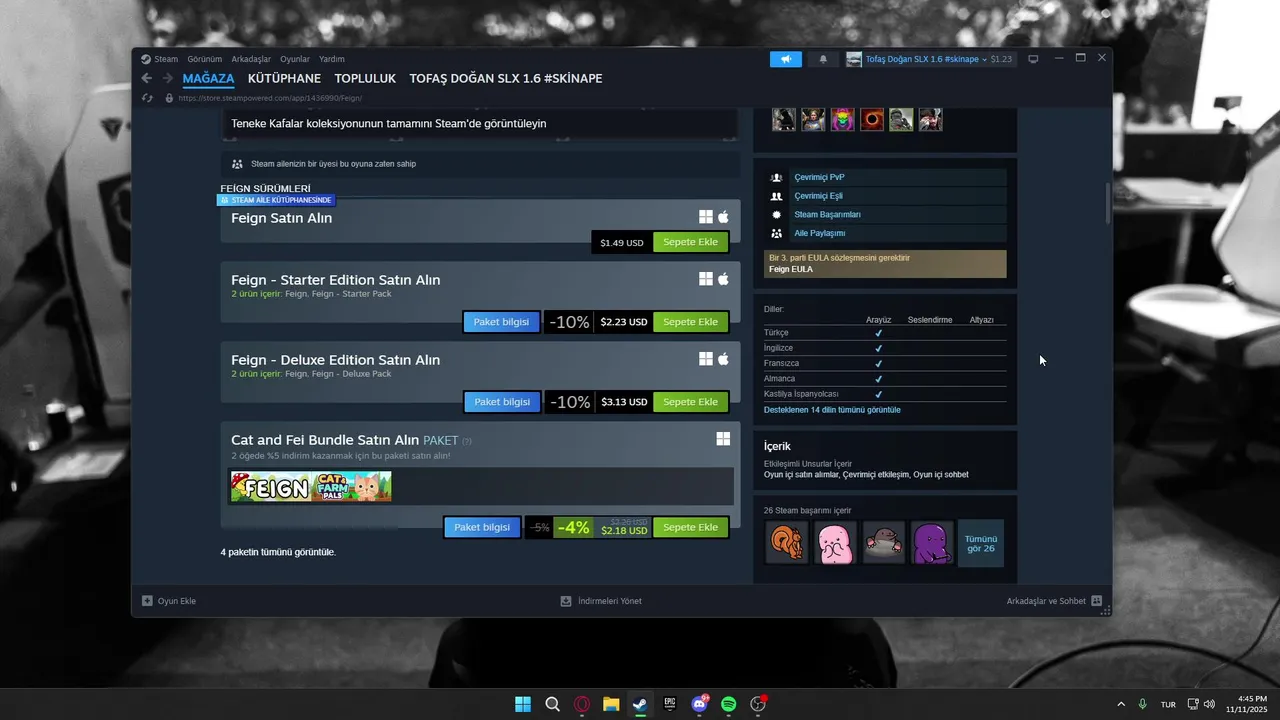Click the $1.23 wallet balance
1280x720 pixels.
click(1001, 59)
